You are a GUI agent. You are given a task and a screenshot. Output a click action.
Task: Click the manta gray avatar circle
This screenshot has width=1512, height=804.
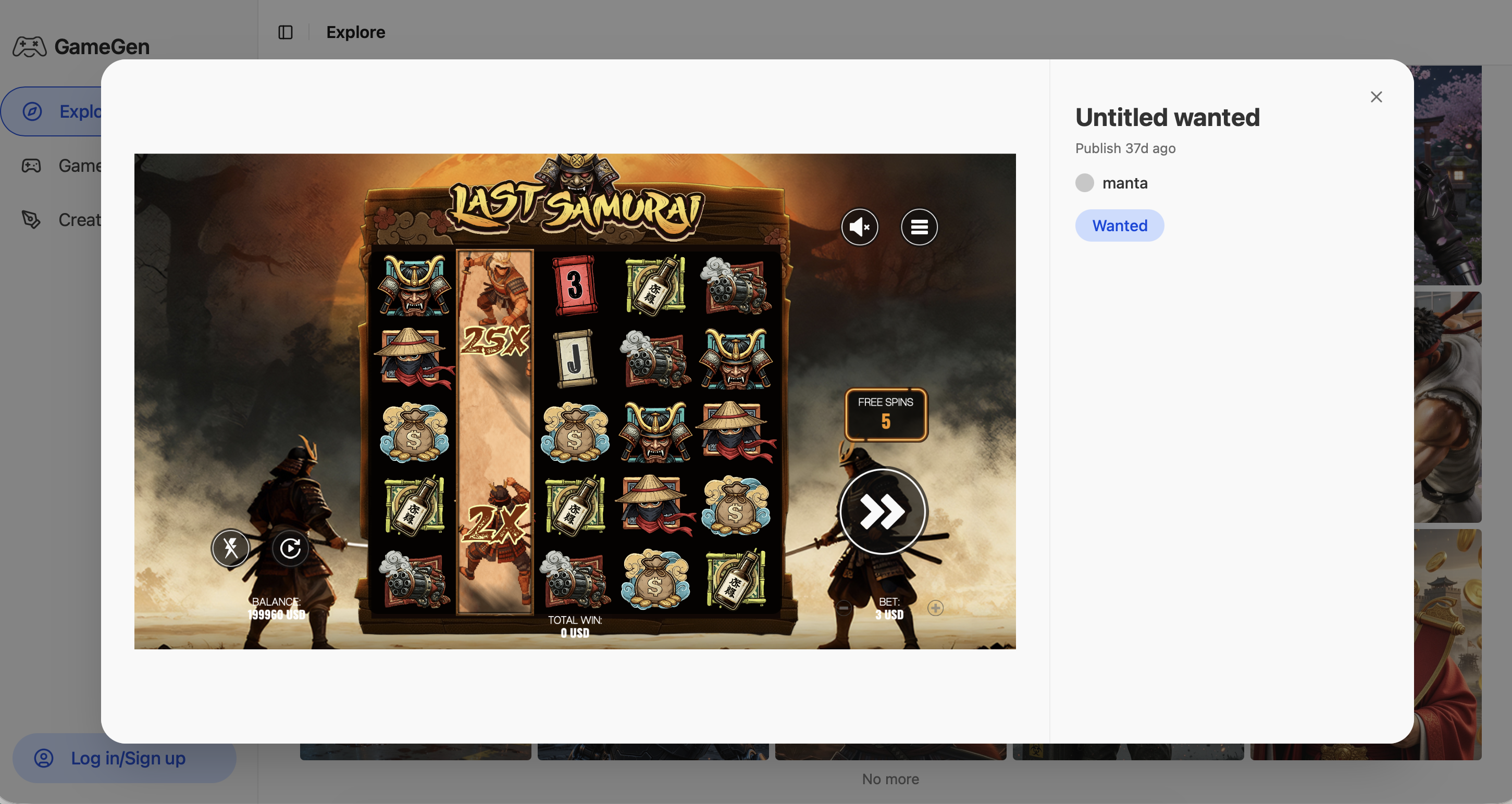pyautogui.click(x=1084, y=183)
